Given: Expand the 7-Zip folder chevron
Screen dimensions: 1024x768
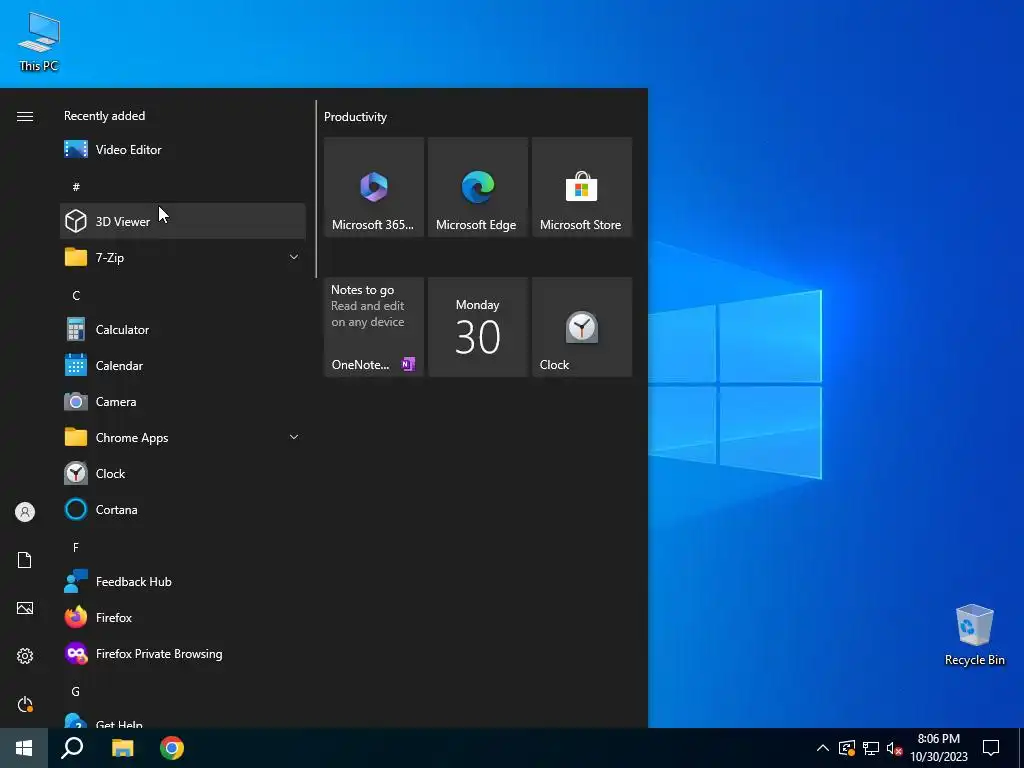Looking at the screenshot, I should [x=294, y=257].
